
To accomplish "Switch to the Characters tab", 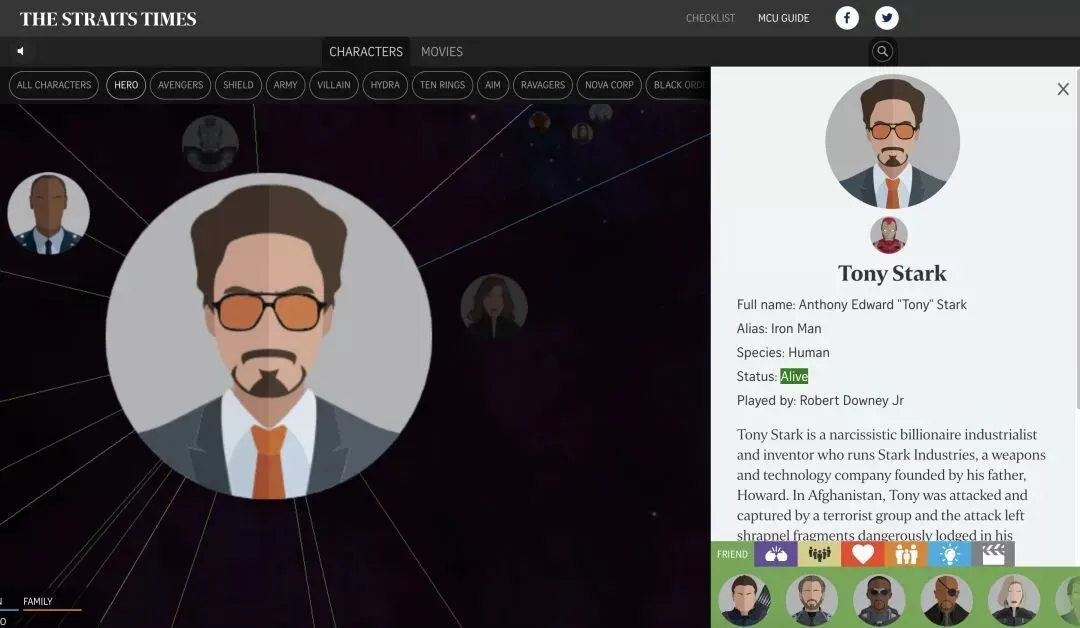I will (366, 52).
